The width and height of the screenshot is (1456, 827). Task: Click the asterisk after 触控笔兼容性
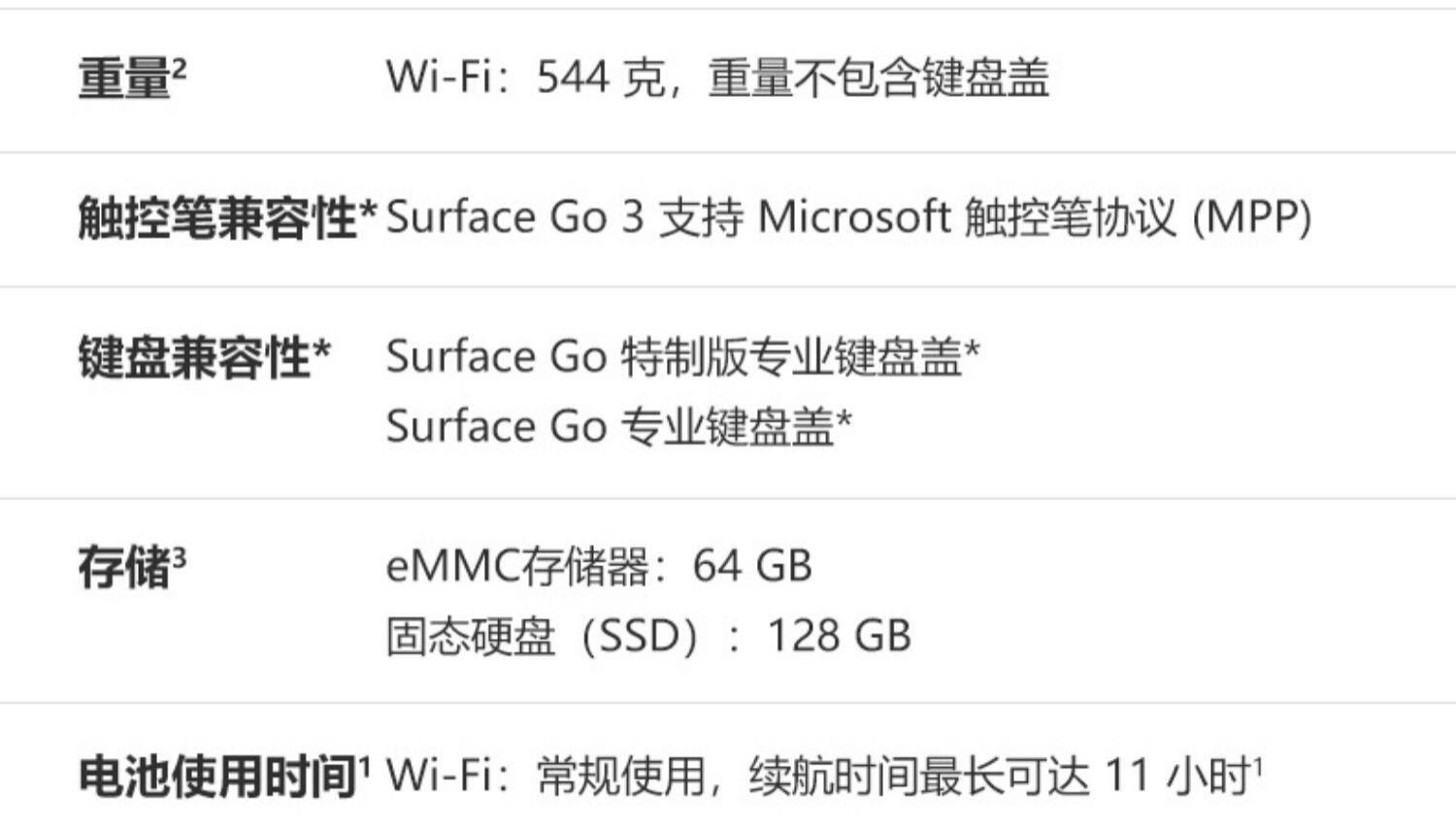click(x=368, y=212)
